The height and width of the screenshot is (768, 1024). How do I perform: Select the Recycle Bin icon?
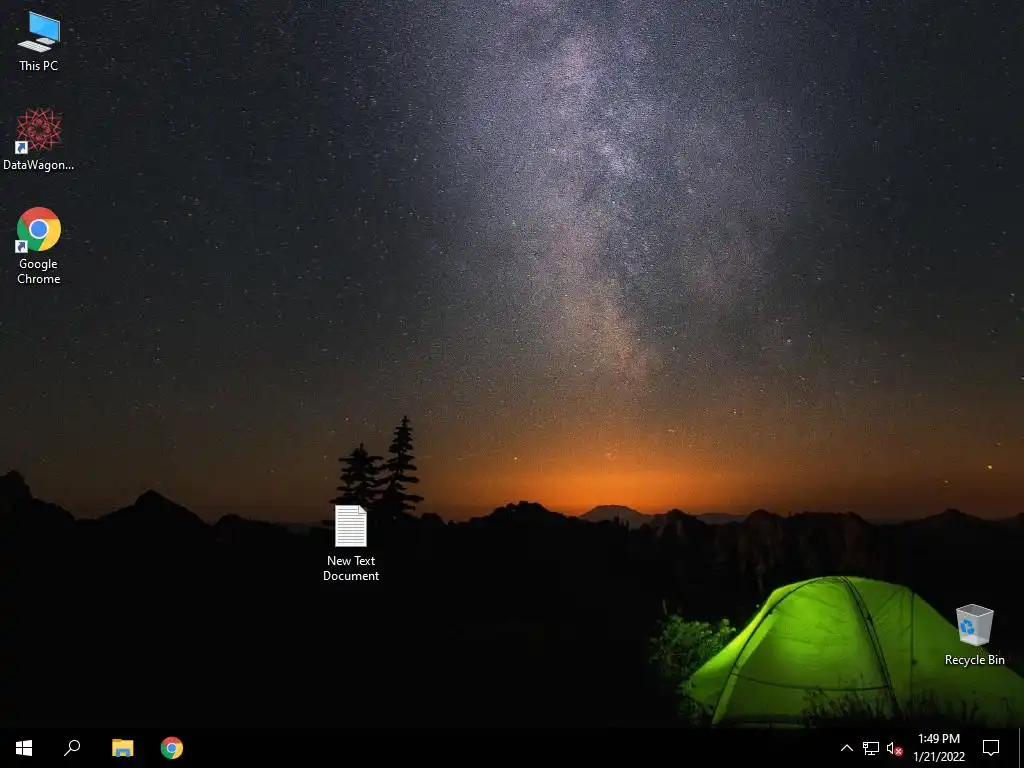[974, 635]
